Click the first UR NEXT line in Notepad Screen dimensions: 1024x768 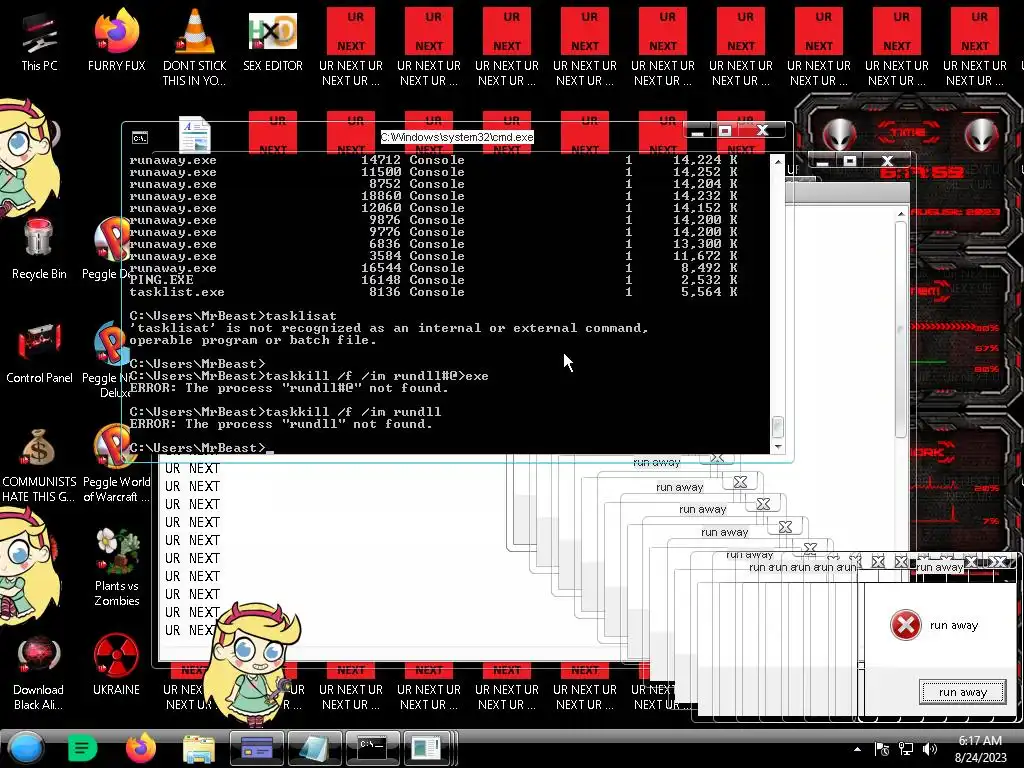coord(192,469)
